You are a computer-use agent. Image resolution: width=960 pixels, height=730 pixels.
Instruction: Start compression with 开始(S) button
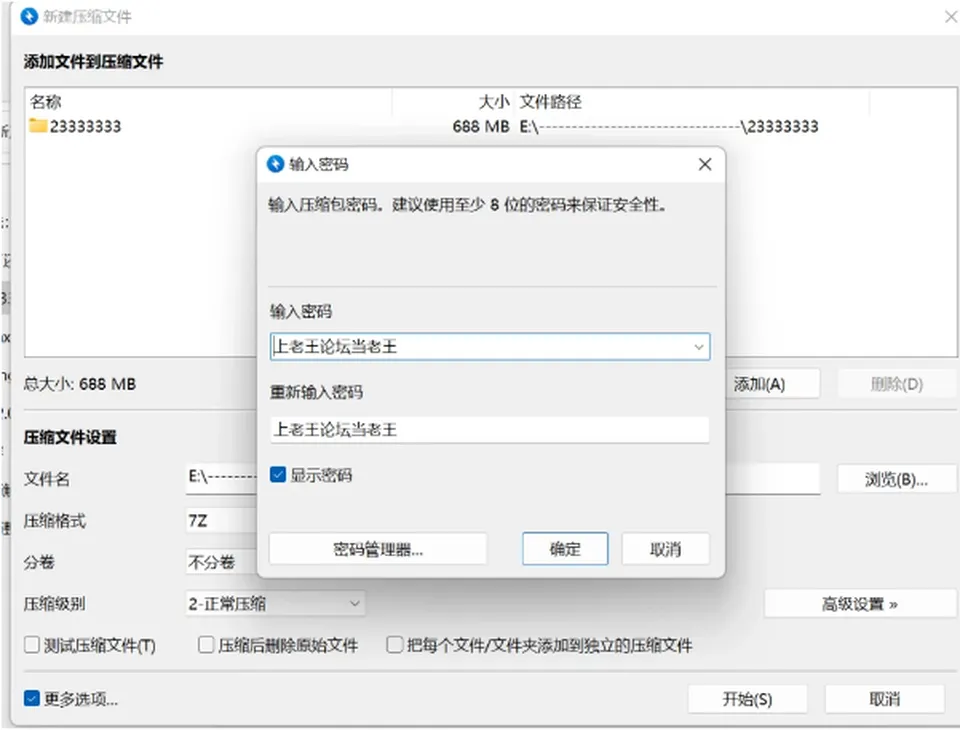pos(748,699)
